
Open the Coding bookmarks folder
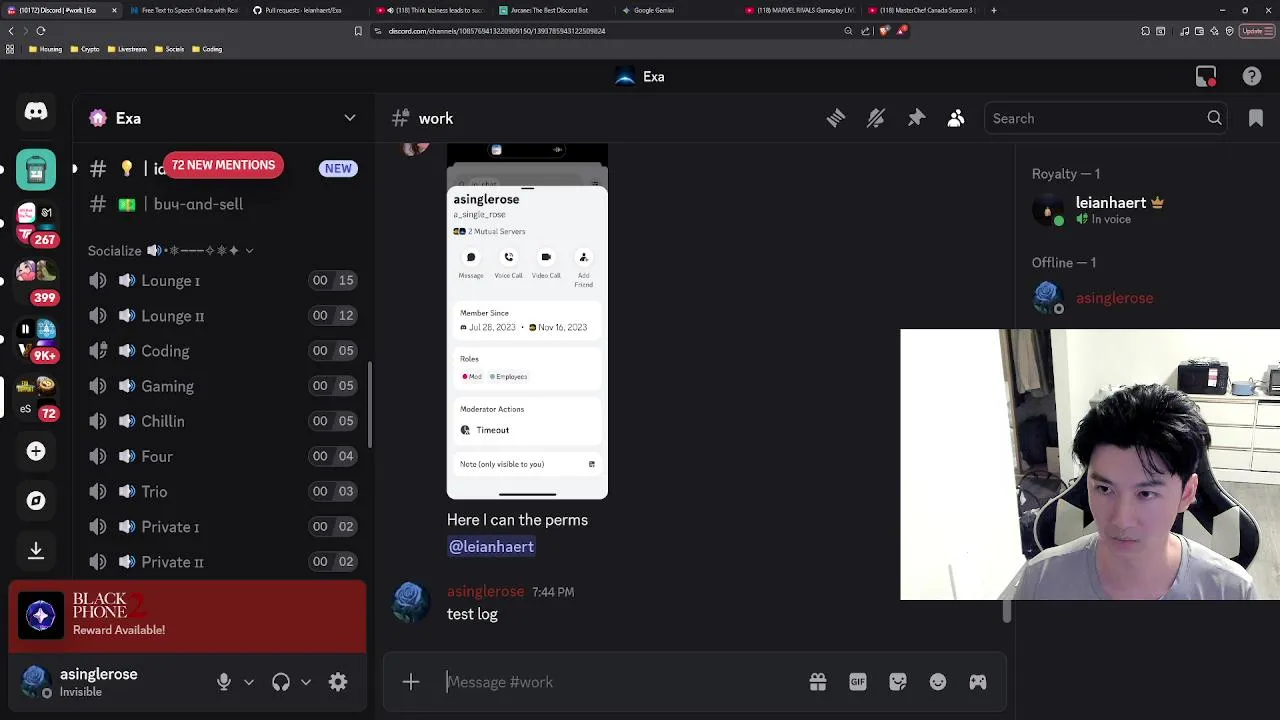(x=207, y=49)
